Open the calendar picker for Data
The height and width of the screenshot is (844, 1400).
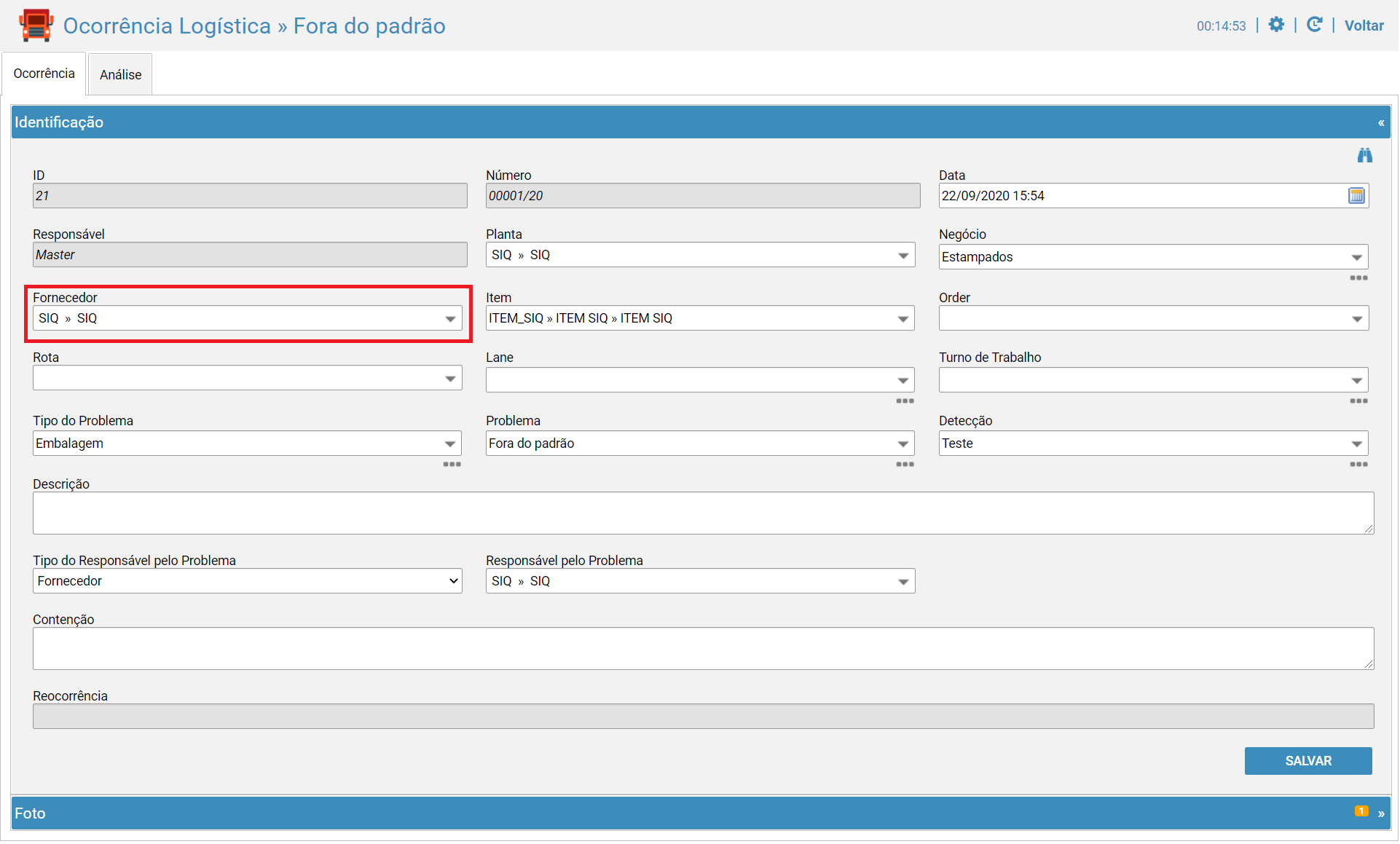1356,196
